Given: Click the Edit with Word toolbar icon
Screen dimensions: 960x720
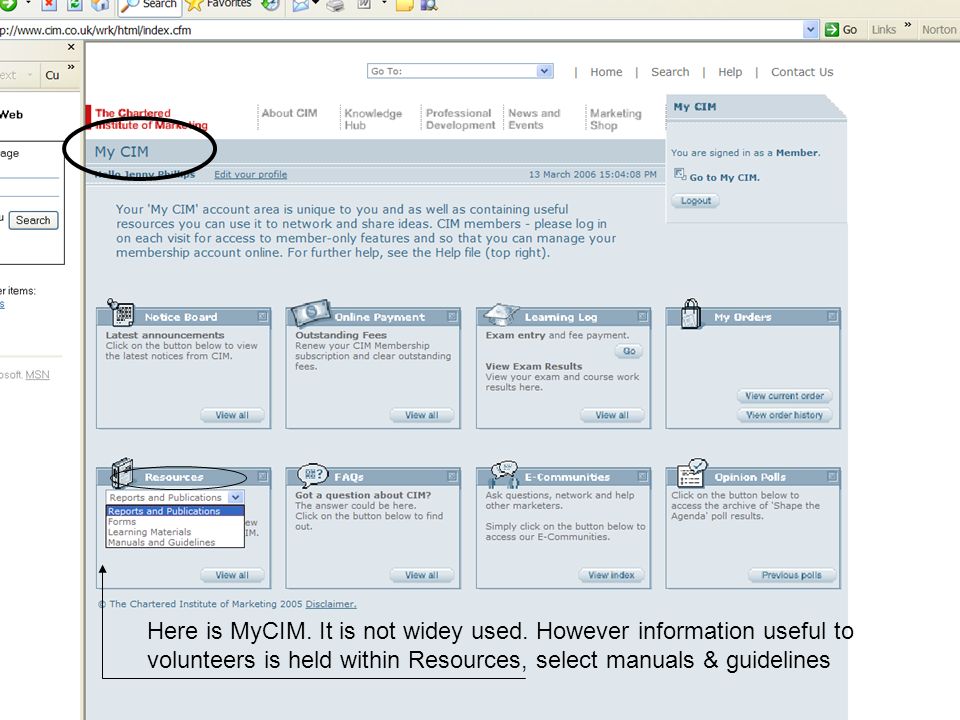Looking at the screenshot, I should click(x=364, y=5).
